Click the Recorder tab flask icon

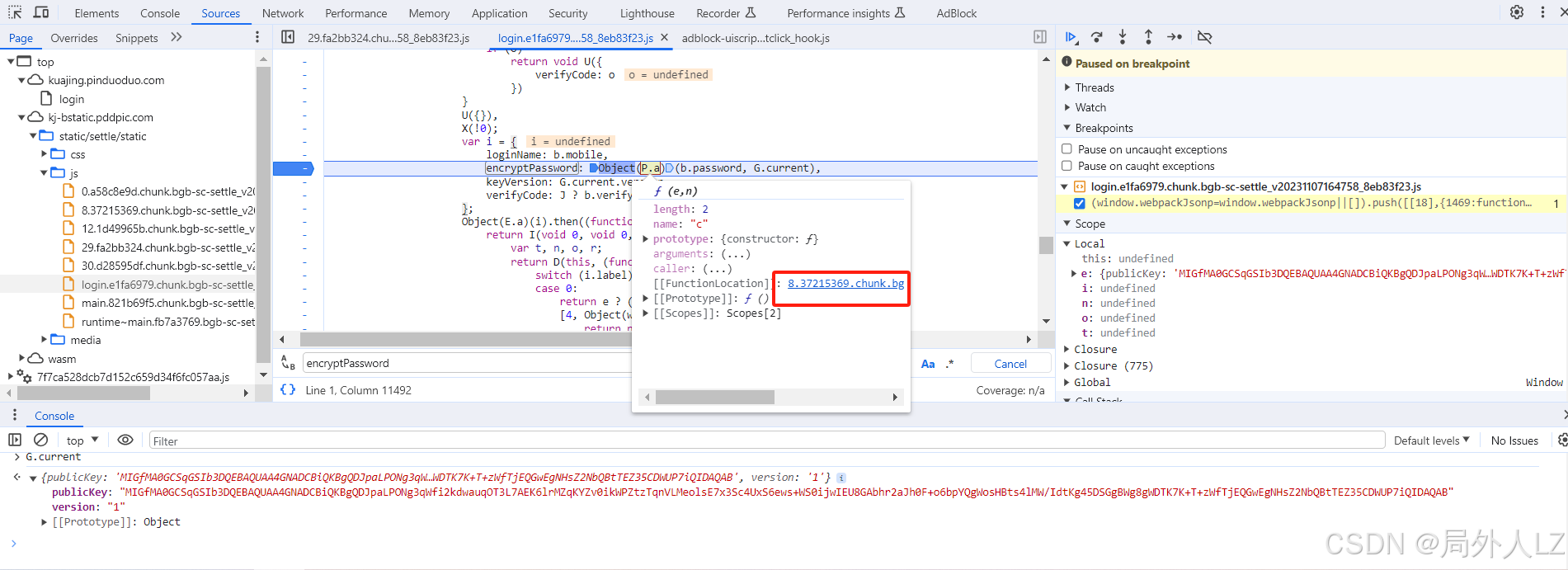coord(750,12)
